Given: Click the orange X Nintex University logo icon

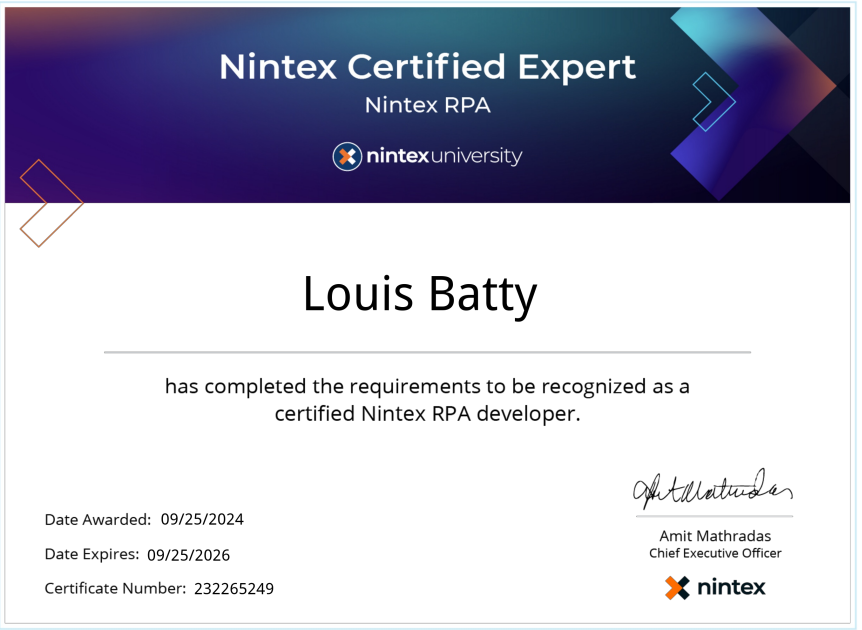Looking at the screenshot, I should (346, 157).
